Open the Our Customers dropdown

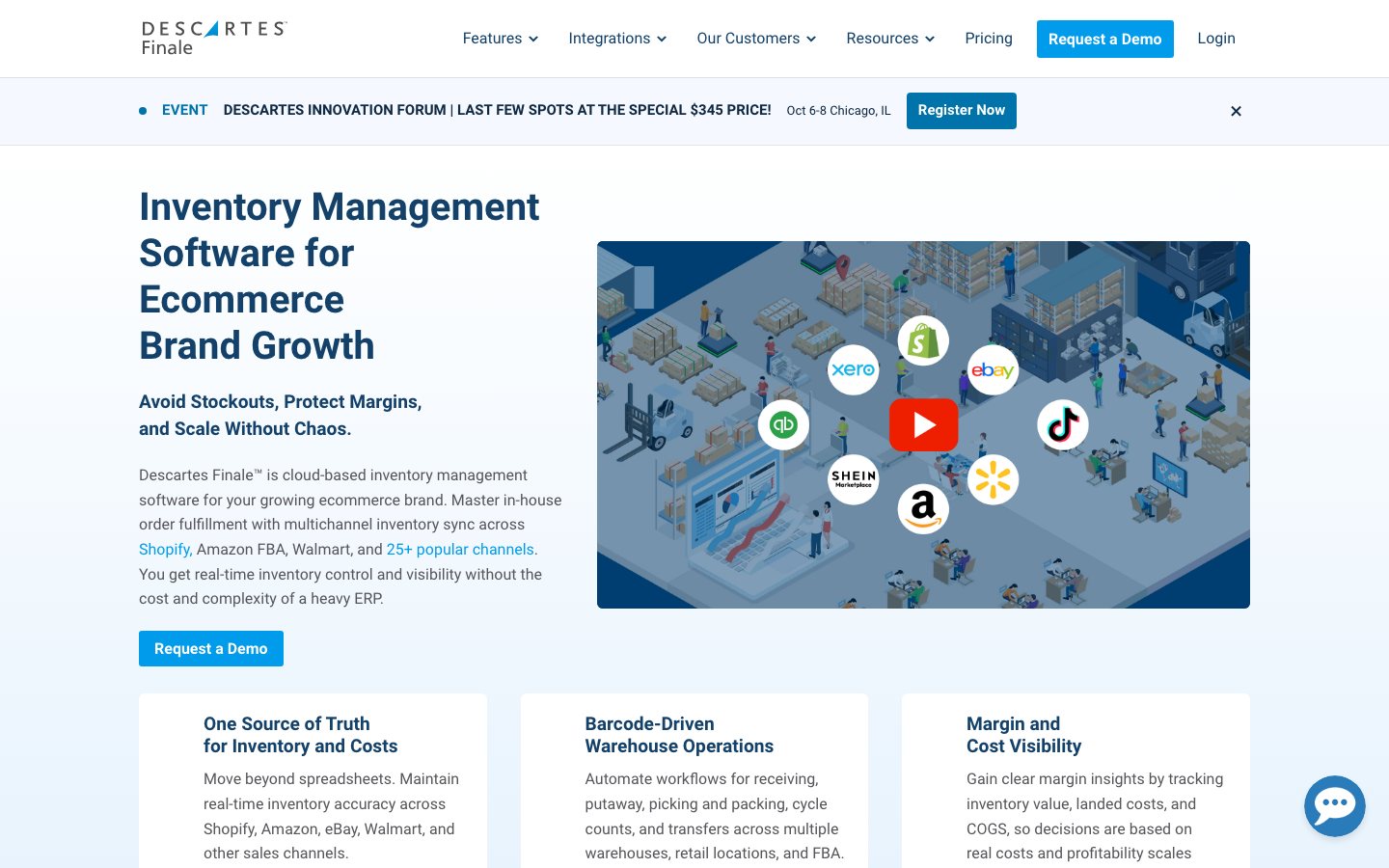click(x=757, y=39)
